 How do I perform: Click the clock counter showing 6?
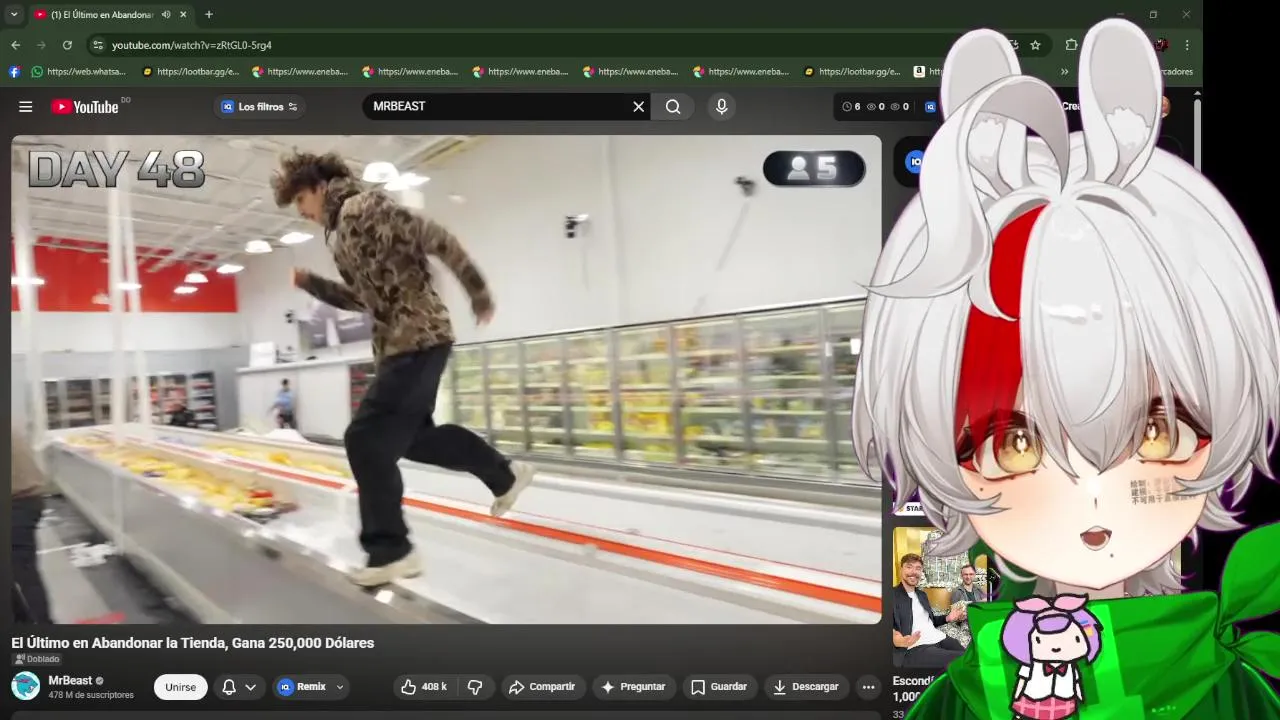[x=852, y=107]
